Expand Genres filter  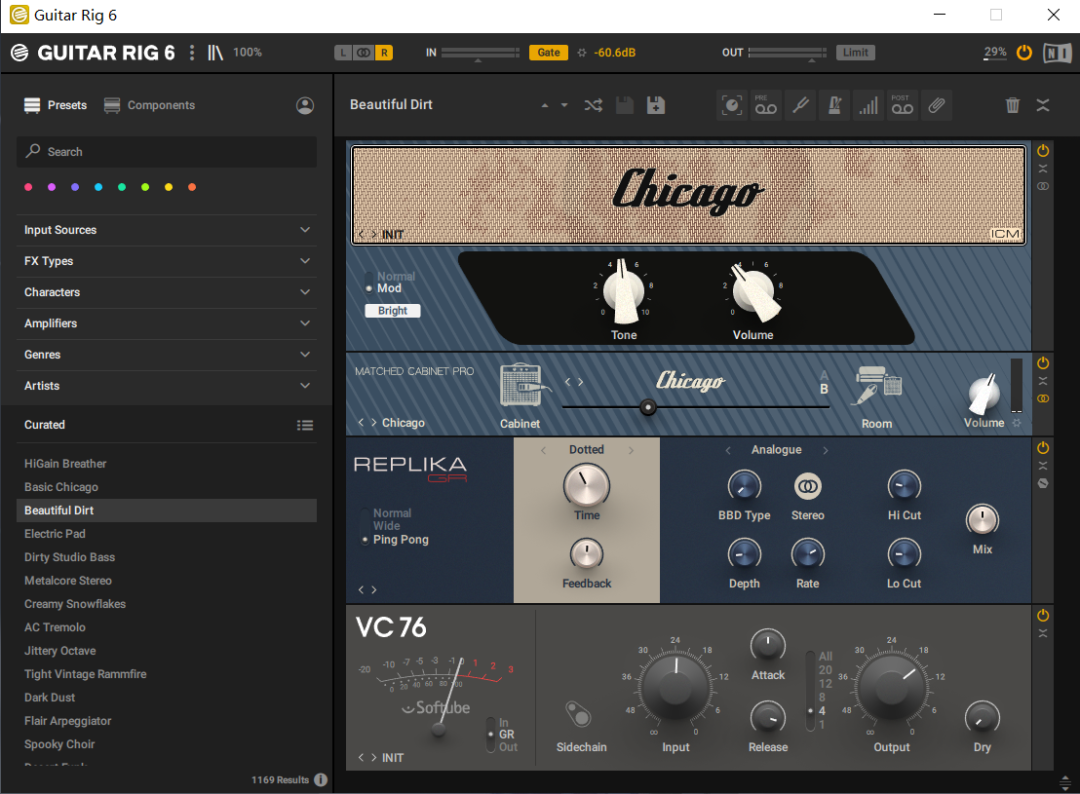pos(167,355)
